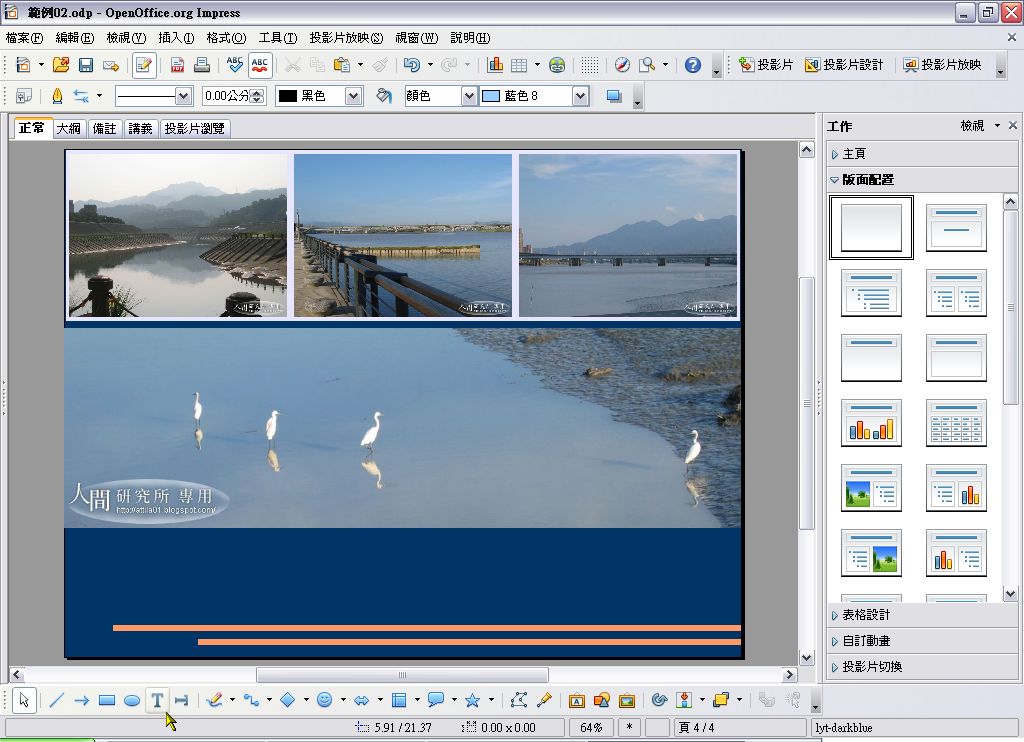Open the line color 黑色 dropdown
The width and height of the screenshot is (1024, 742).
[353, 96]
